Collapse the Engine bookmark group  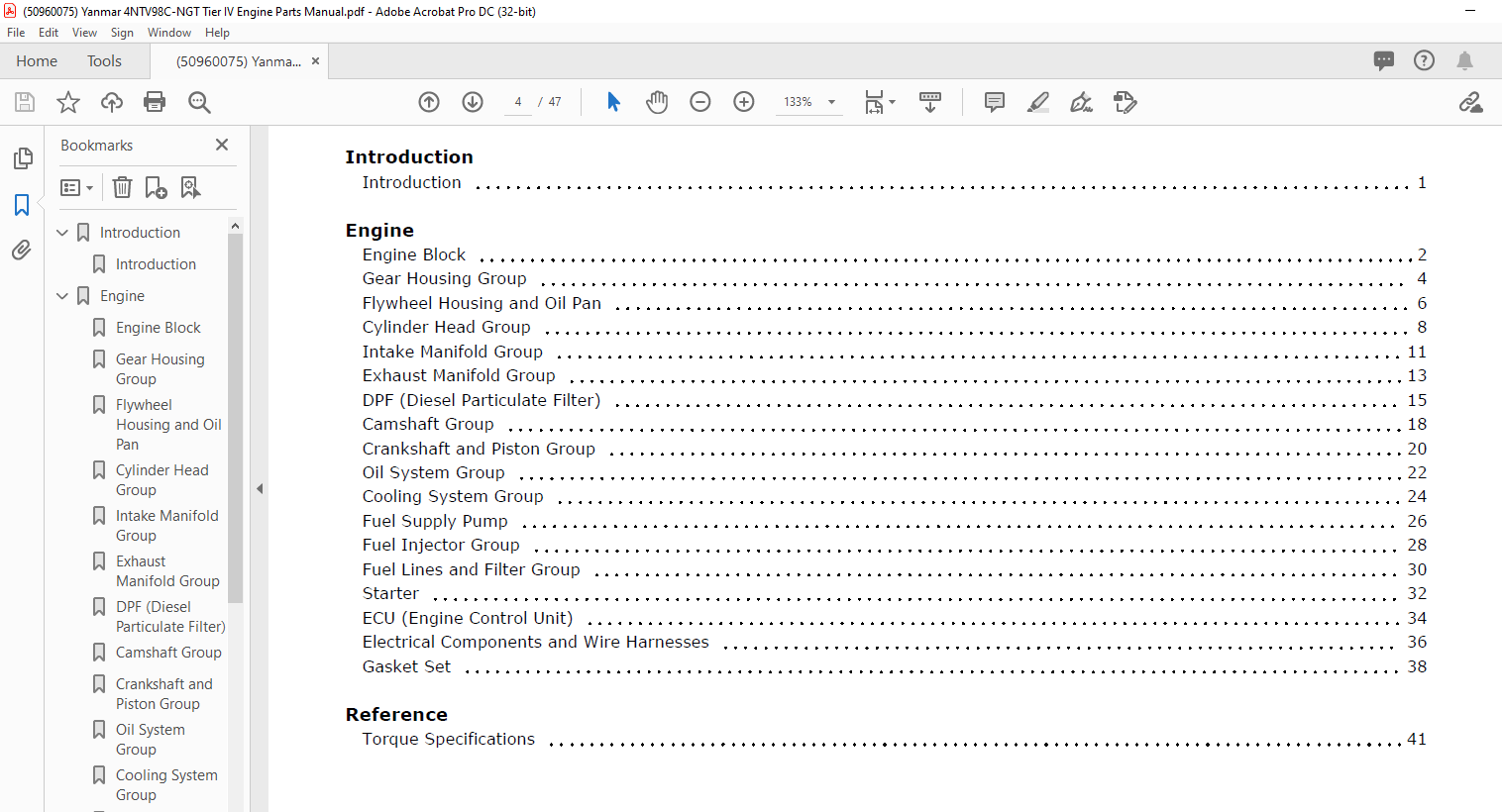pyautogui.click(x=62, y=296)
